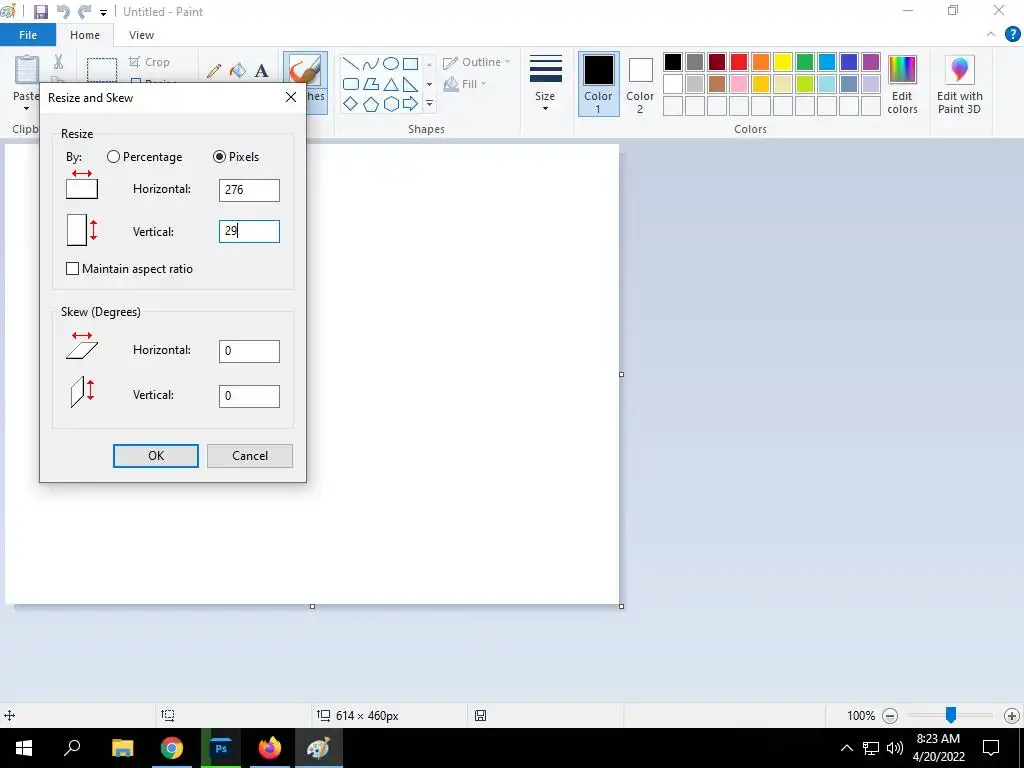The height and width of the screenshot is (768, 1024).
Task: Click OK in Resize and Skew
Action: click(x=155, y=456)
